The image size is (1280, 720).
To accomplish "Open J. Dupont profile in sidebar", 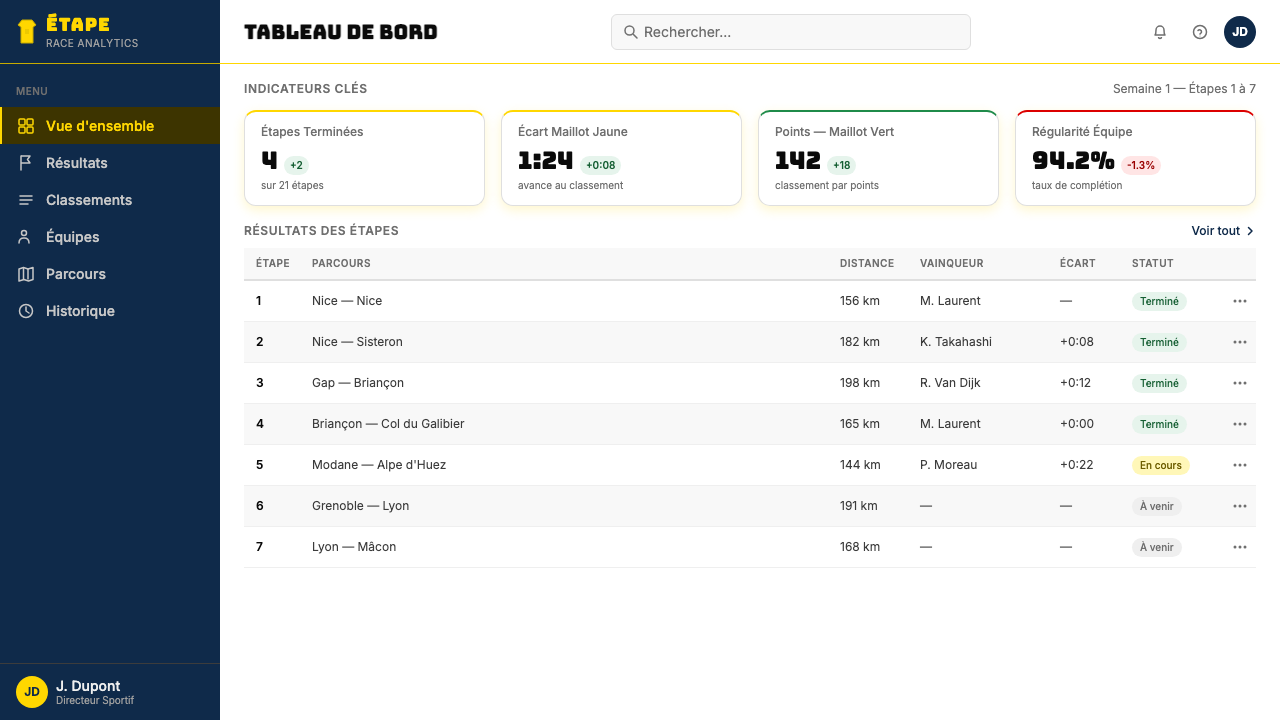I will tap(110, 692).
